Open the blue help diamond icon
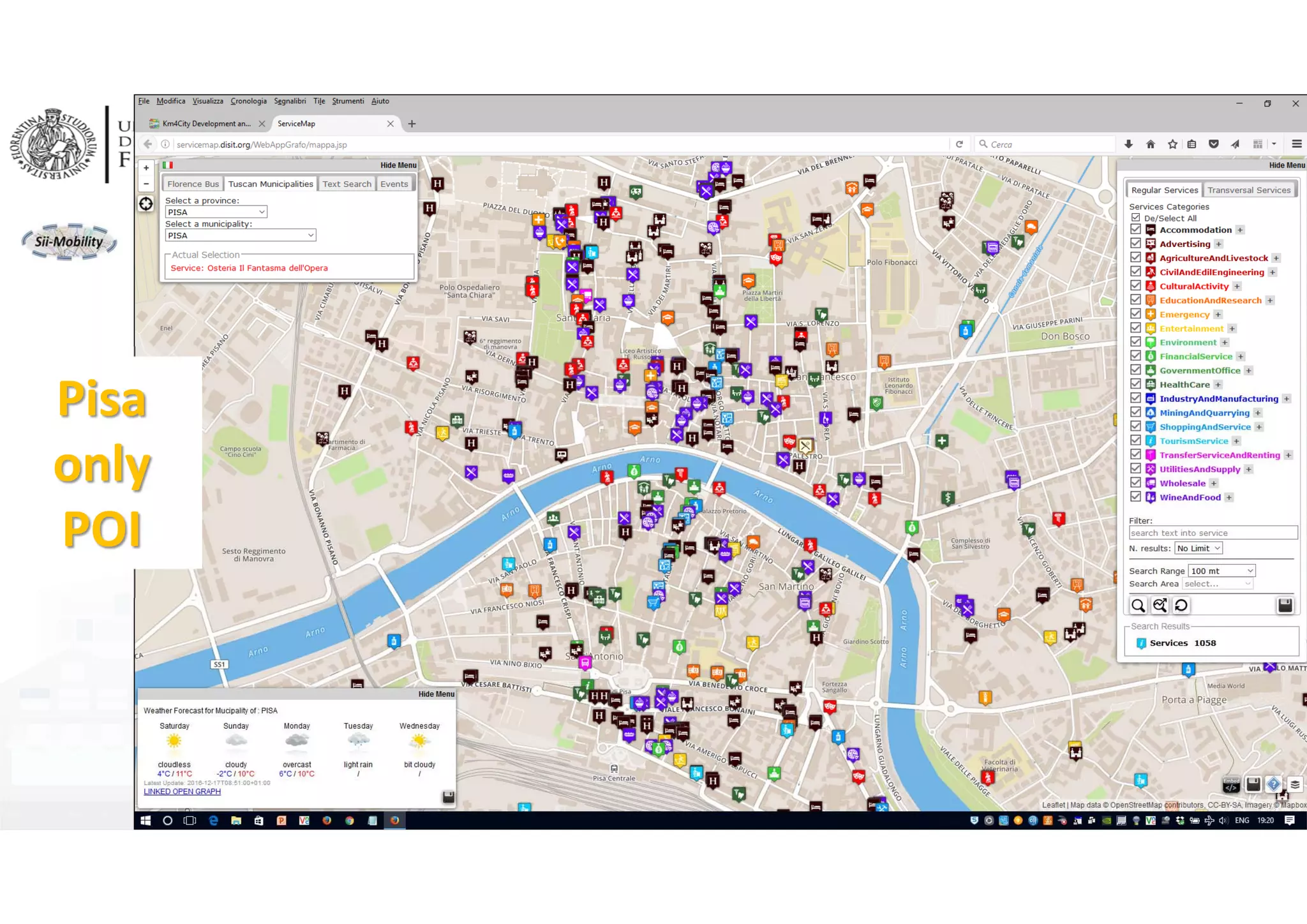 [x=1273, y=784]
